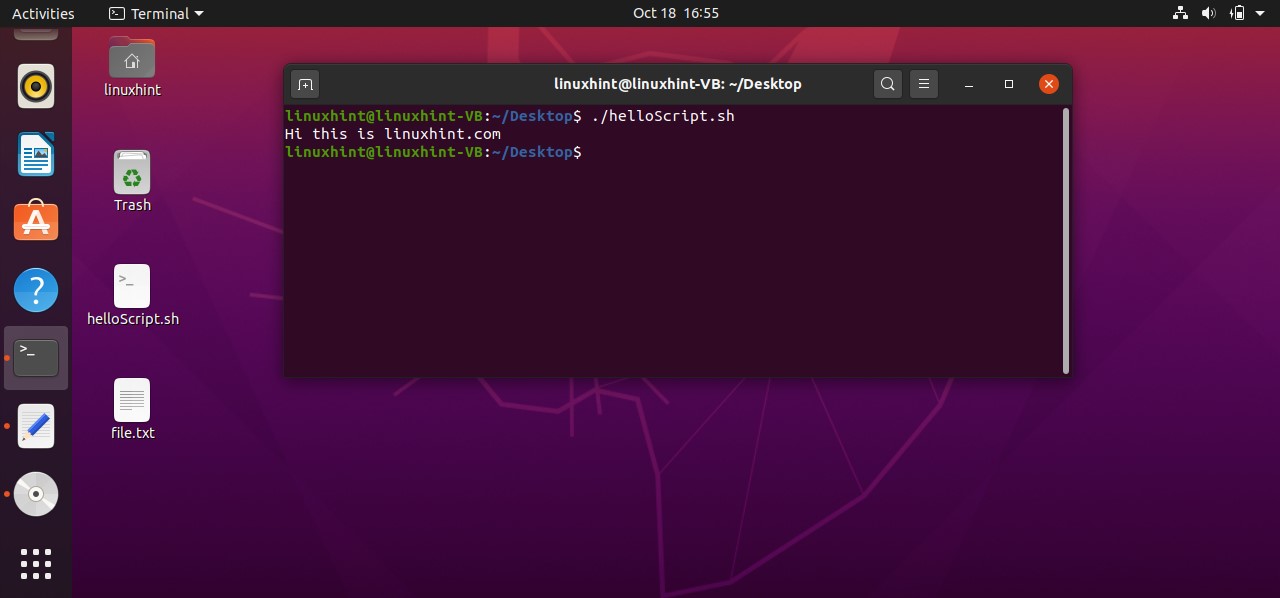
Task: Maximize the terminal window
Action: click(1009, 84)
